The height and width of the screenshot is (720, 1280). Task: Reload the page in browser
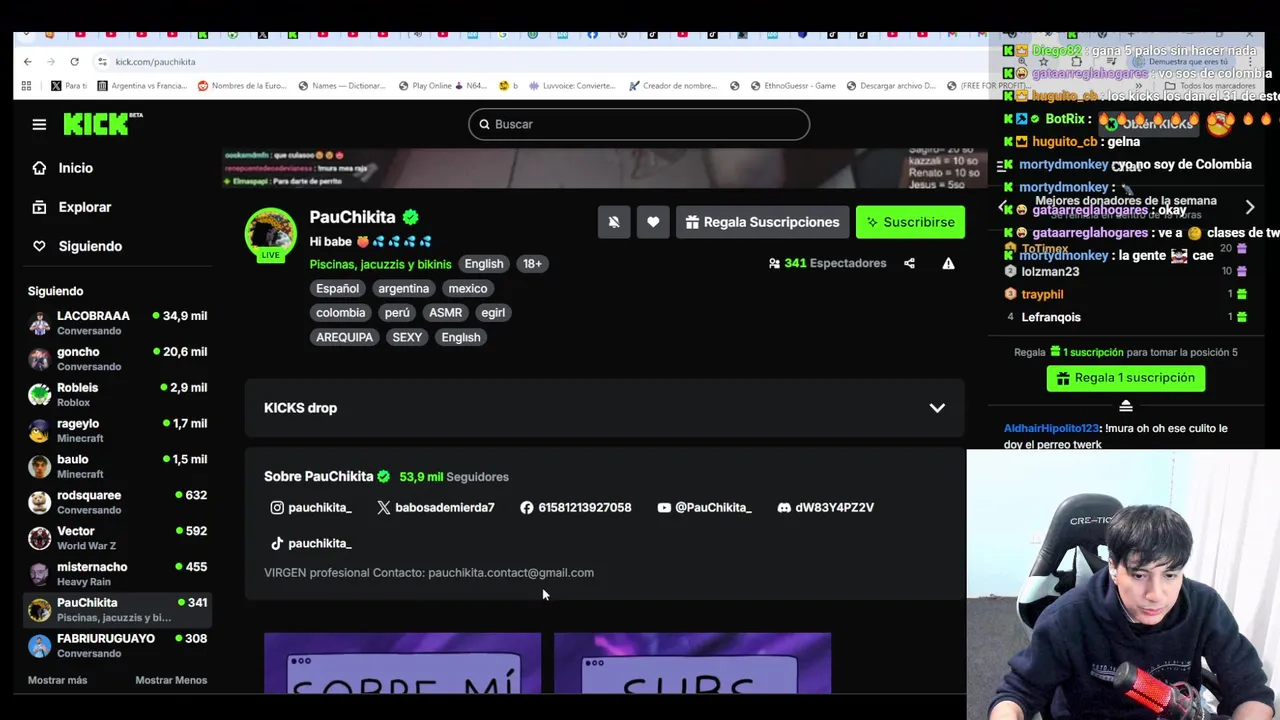(74, 62)
